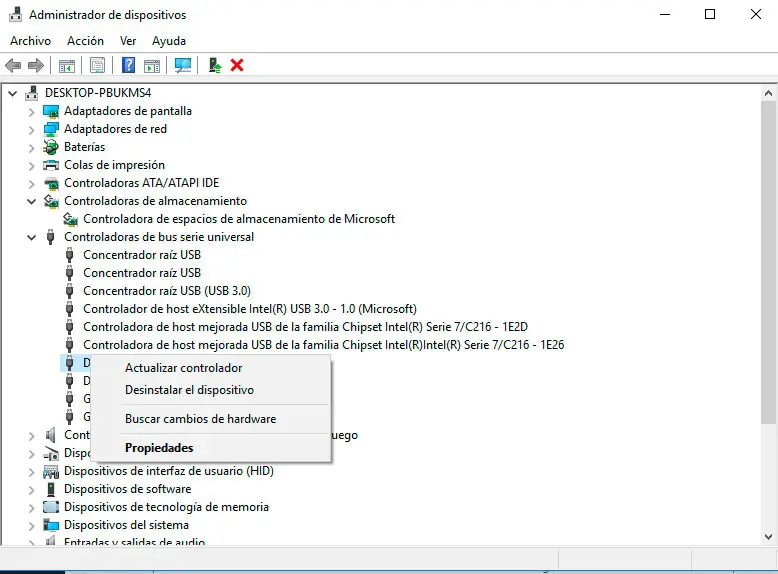Image resolution: width=778 pixels, height=574 pixels.
Task: Expand Colas de impresión
Action: (x=32, y=166)
